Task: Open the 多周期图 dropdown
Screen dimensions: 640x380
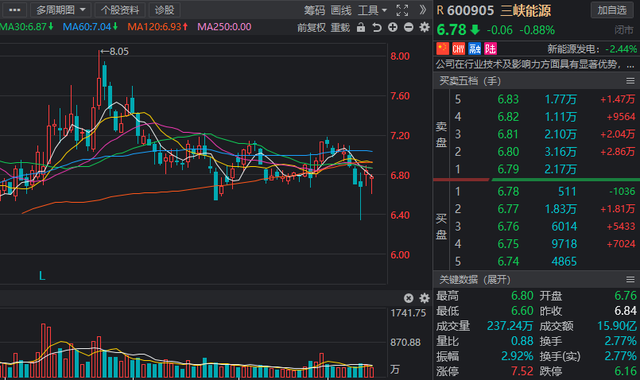Action: pos(61,10)
